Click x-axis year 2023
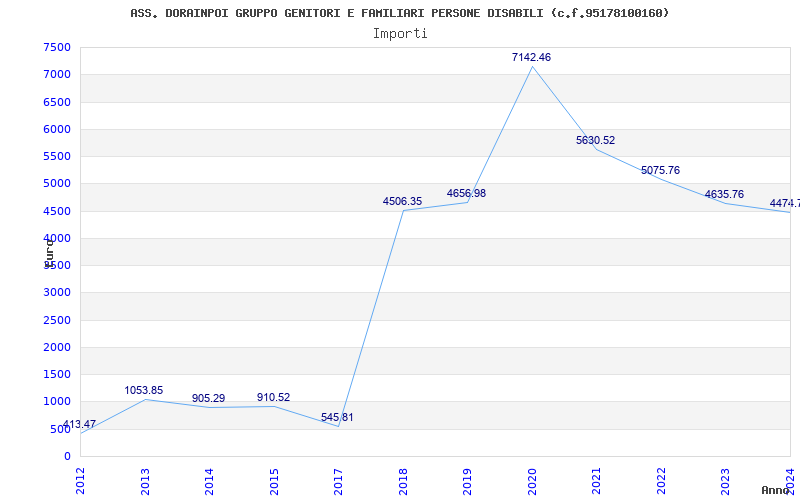800x500 pixels. pyautogui.click(x=726, y=481)
